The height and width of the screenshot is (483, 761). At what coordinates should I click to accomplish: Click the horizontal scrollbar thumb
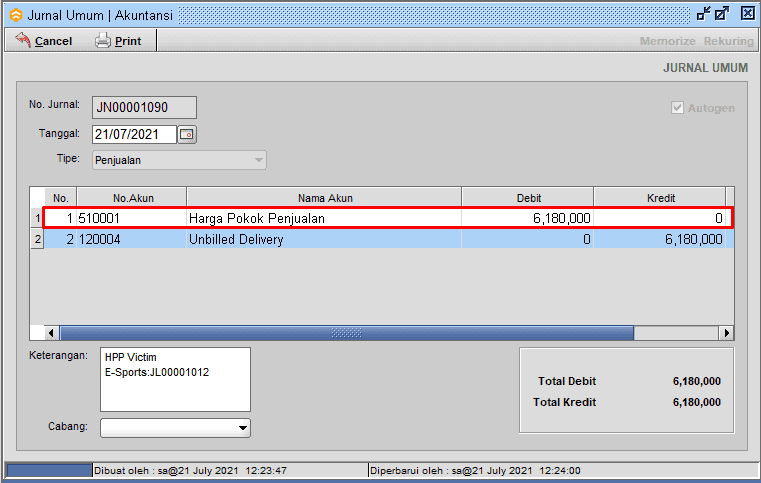pos(346,333)
